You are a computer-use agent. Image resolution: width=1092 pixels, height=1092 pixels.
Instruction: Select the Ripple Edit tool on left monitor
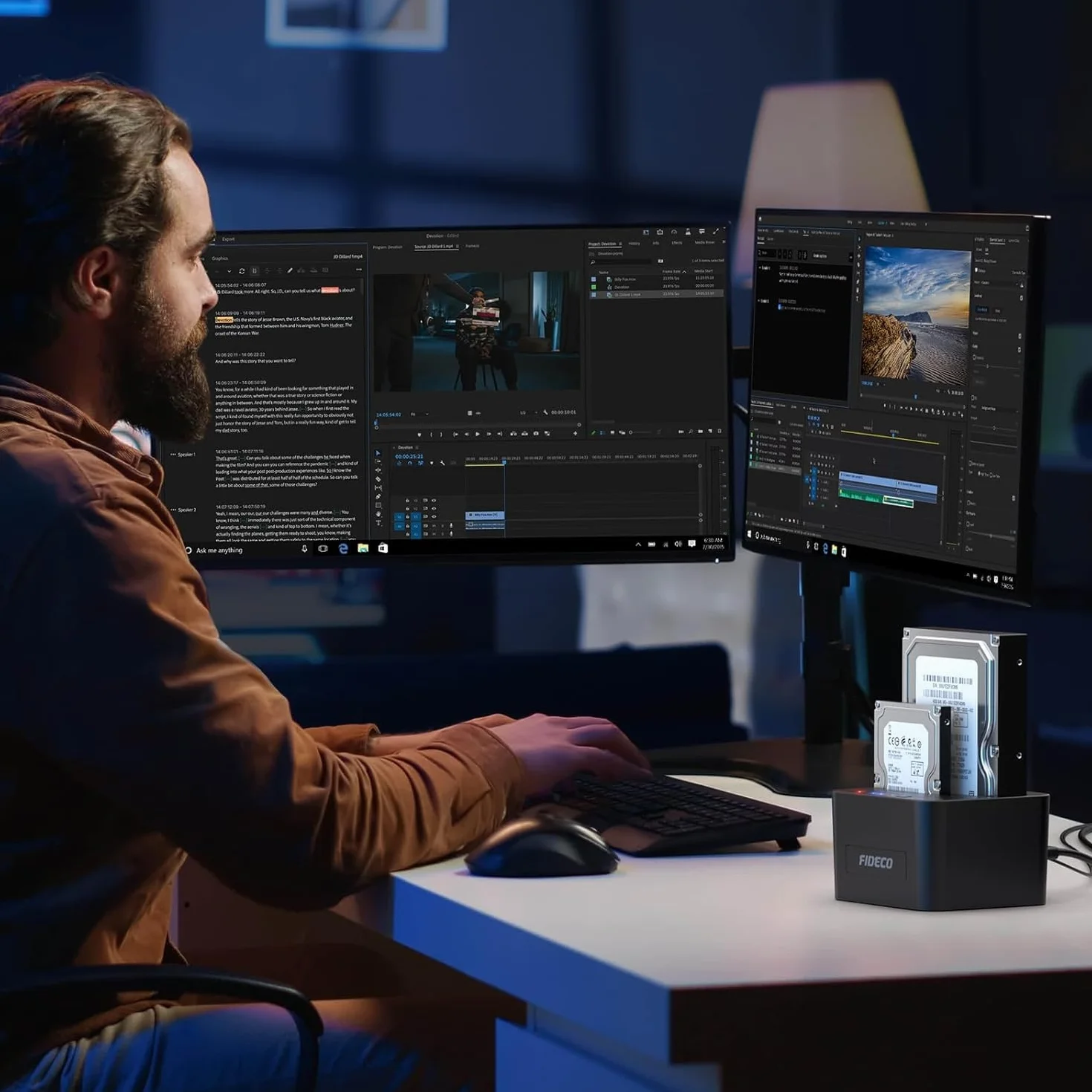[x=377, y=470]
